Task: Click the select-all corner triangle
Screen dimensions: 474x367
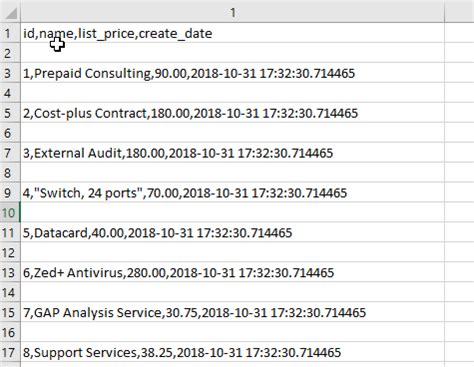Action: (10, 13)
